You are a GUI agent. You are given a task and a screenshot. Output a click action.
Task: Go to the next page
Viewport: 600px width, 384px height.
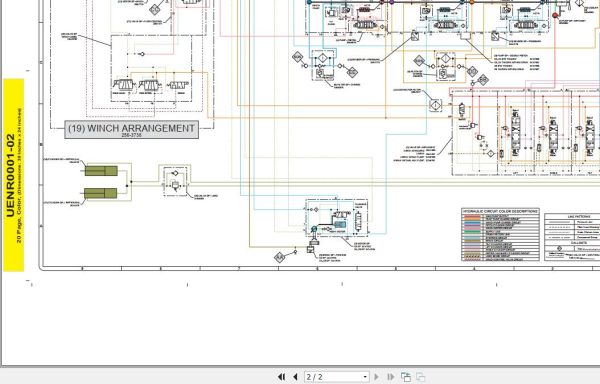376,377
